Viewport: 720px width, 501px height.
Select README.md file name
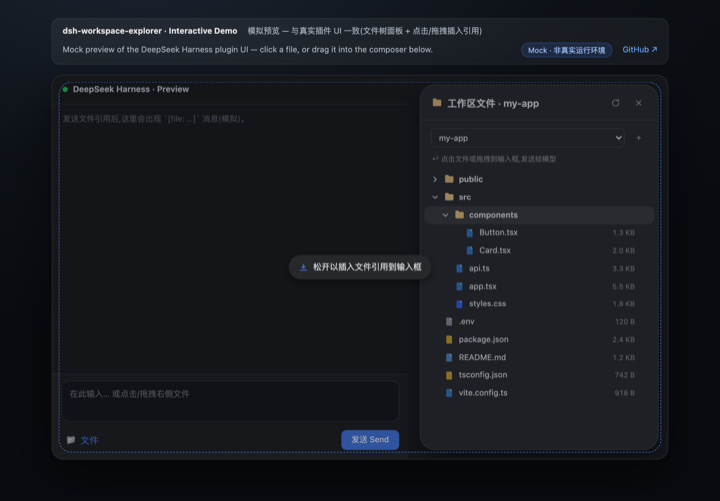[x=482, y=357]
